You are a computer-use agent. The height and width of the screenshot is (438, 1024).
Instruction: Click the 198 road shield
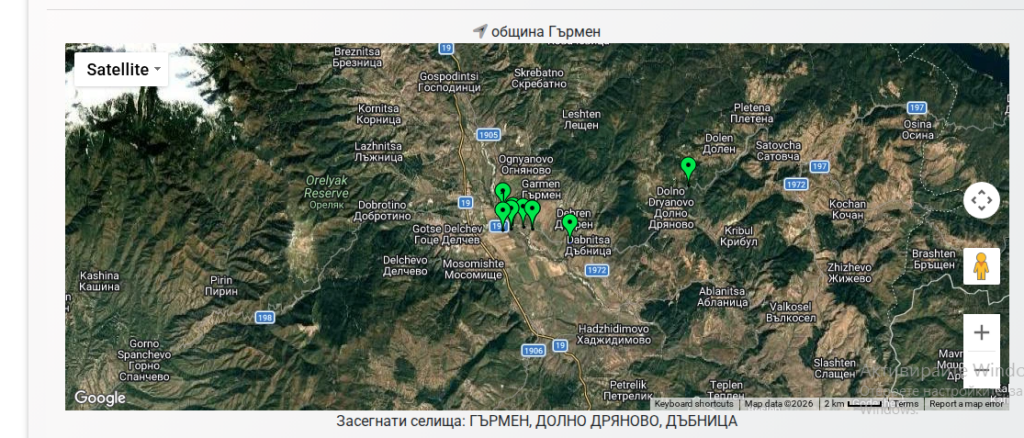(264, 317)
